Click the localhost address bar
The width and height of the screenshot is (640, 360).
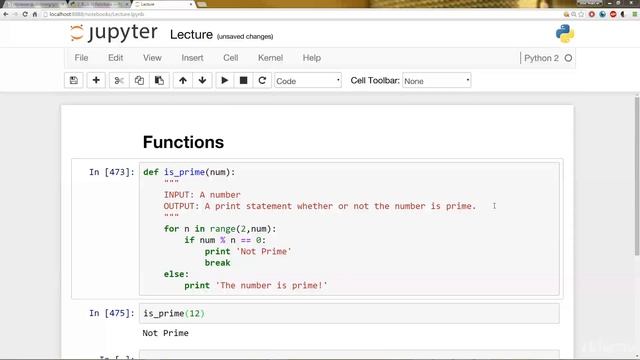(x=302, y=14)
